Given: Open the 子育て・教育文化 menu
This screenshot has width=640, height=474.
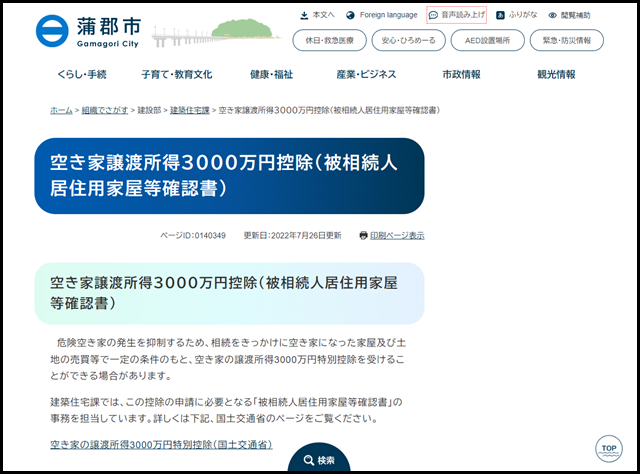Looking at the screenshot, I should click(177, 74).
